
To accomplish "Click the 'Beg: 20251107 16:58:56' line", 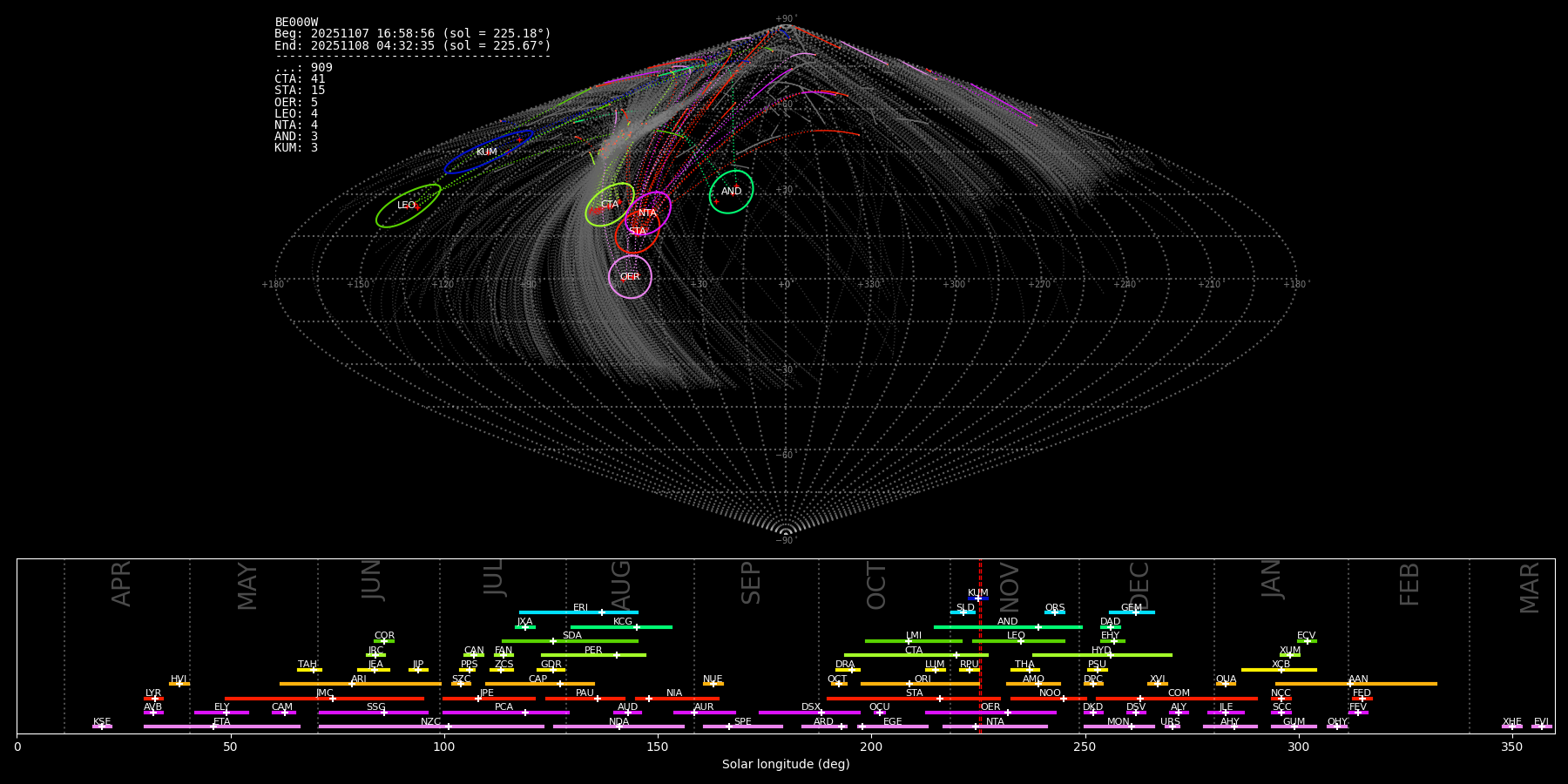I will [413, 34].
